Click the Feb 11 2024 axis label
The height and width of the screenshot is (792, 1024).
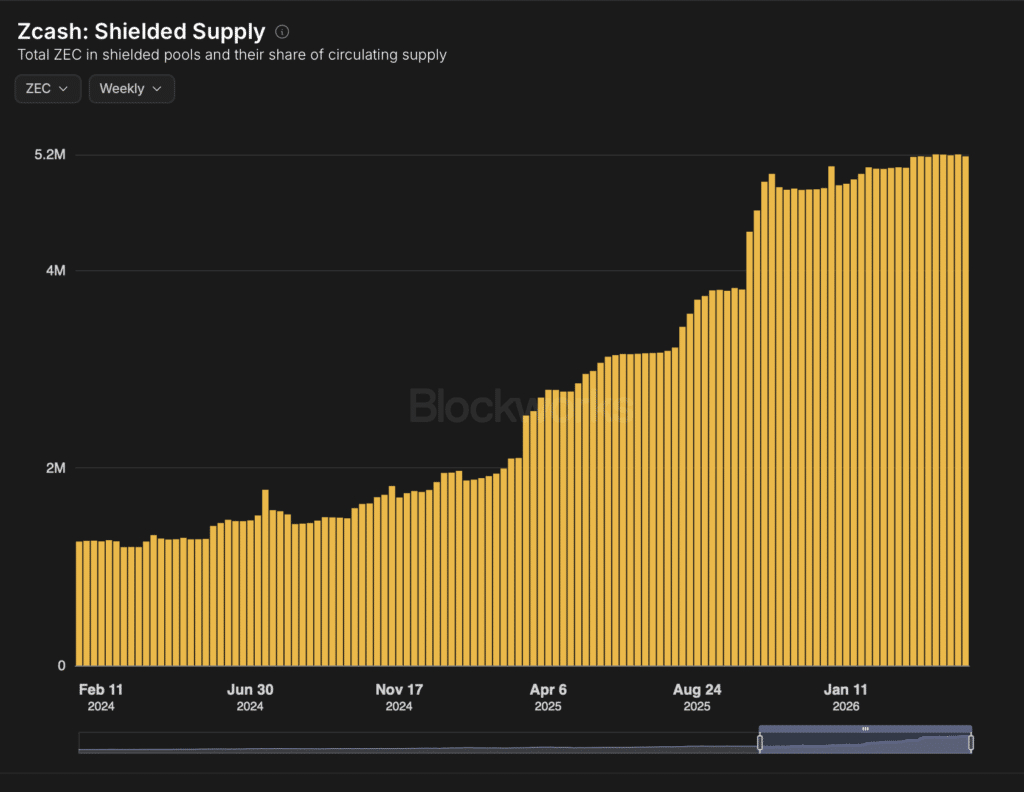pos(101,697)
